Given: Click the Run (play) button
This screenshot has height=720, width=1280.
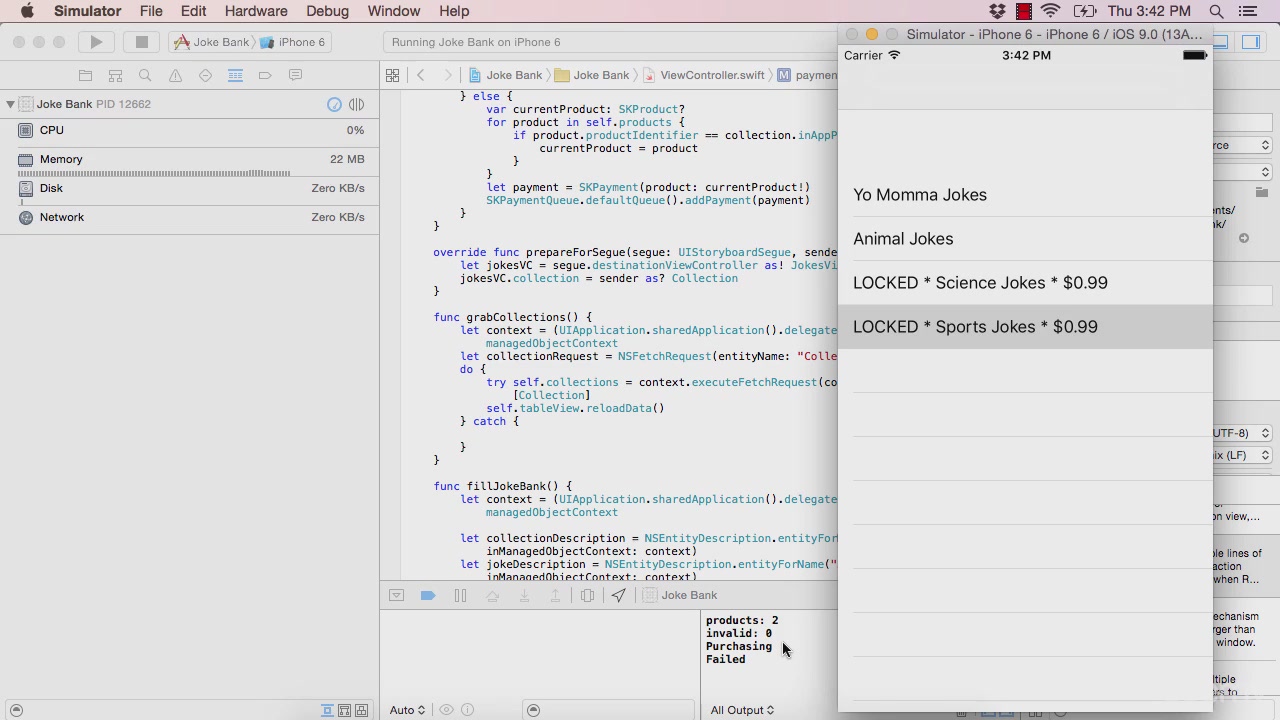Looking at the screenshot, I should pos(96,42).
